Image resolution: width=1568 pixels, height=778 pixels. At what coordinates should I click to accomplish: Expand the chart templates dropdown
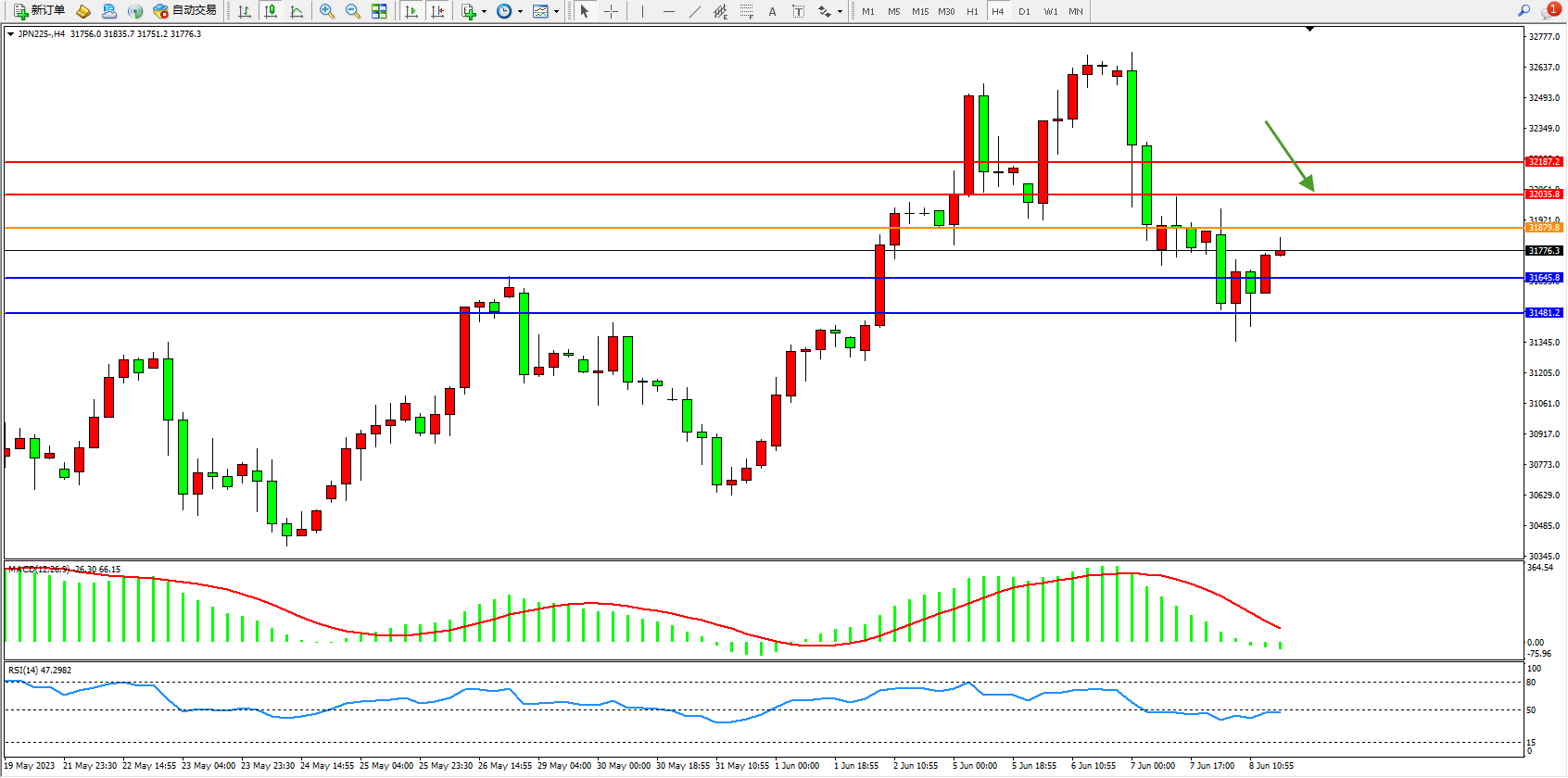coord(556,12)
